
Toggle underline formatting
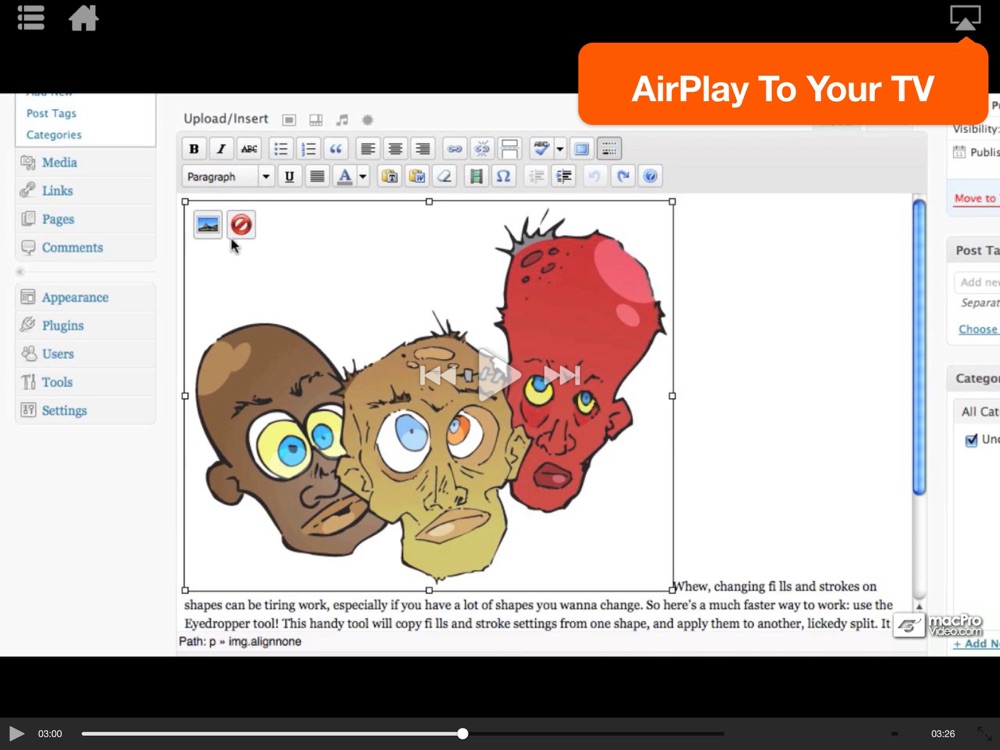pyautogui.click(x=290, y=176)
